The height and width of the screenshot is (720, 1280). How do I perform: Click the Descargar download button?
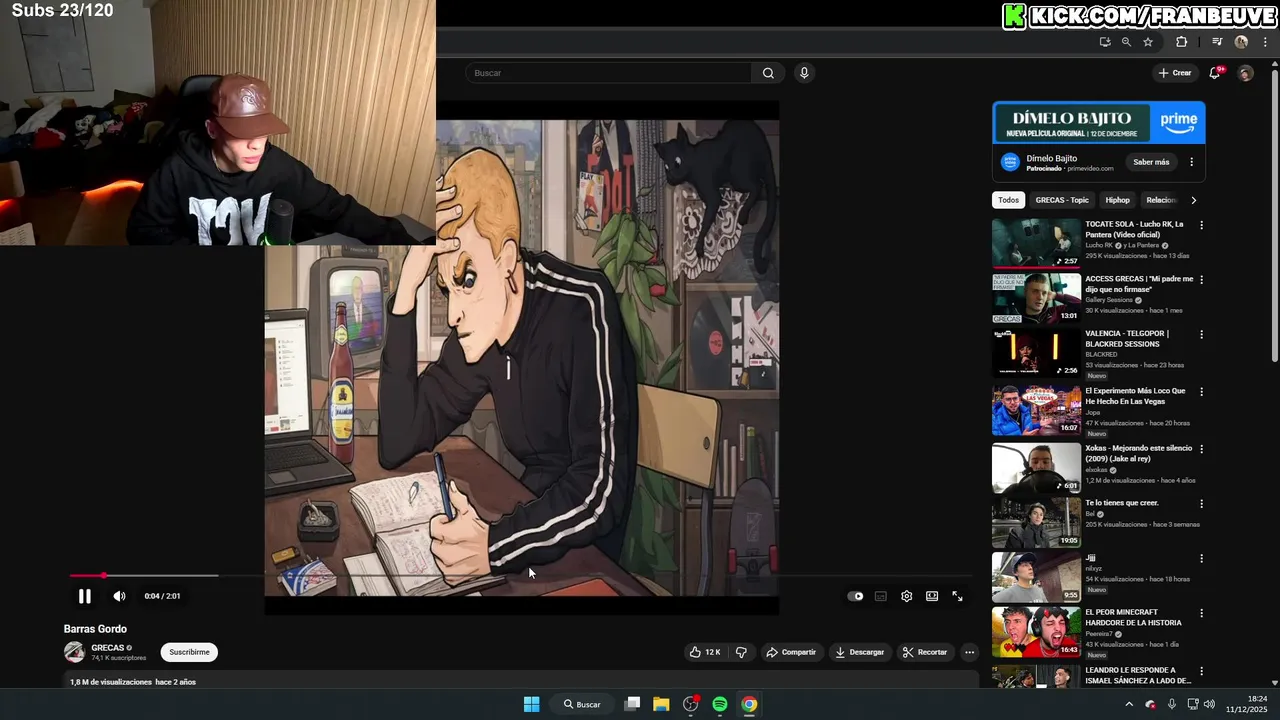click(x=860, y=652)
